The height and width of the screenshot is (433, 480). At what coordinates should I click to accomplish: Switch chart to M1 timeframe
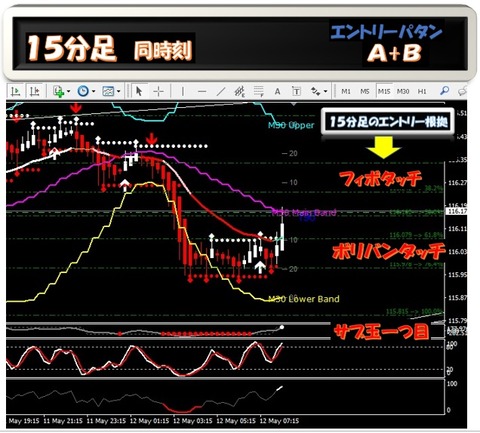coord(346,91)
